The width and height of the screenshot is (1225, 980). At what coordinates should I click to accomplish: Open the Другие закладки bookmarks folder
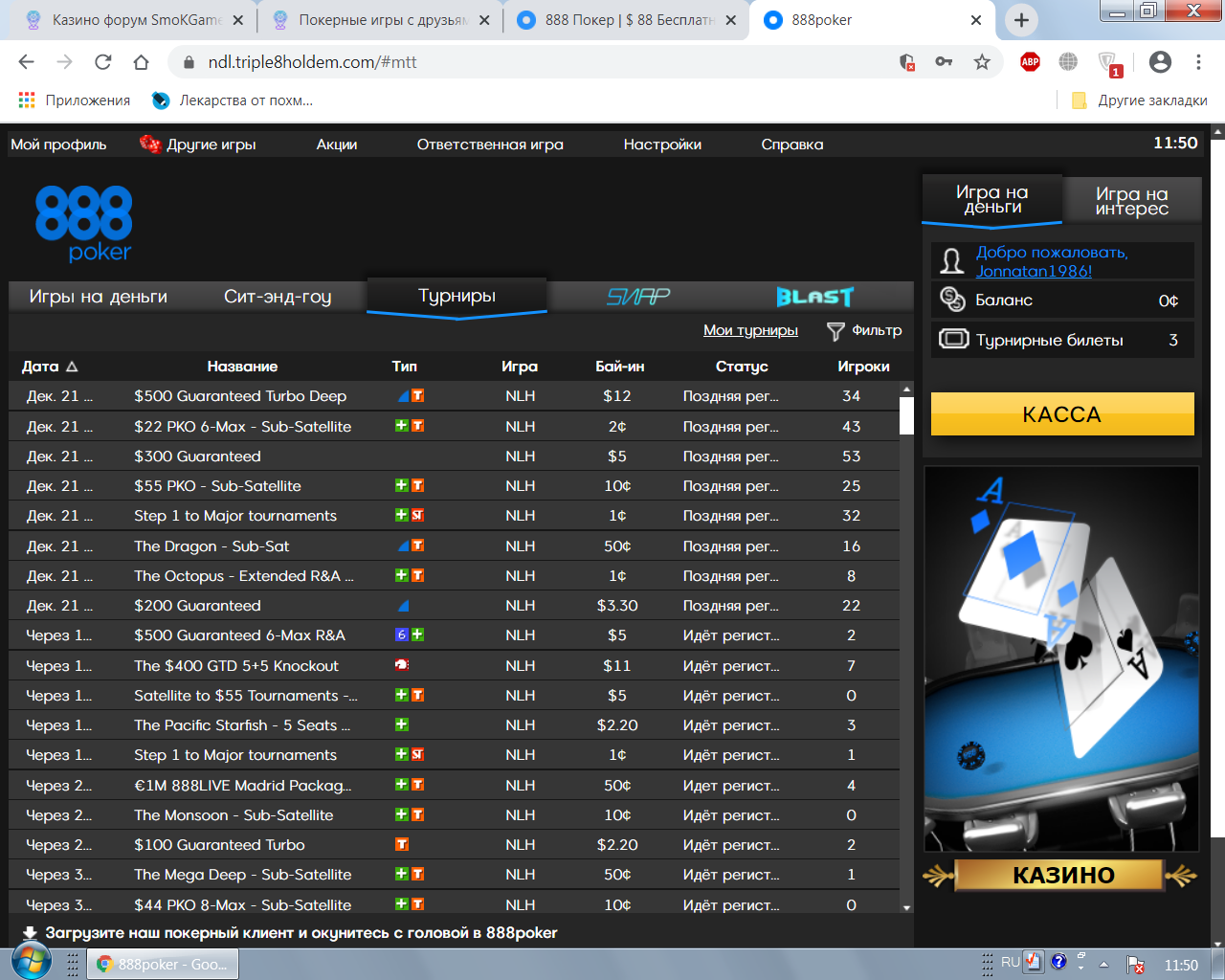(x=1139, y=100)
